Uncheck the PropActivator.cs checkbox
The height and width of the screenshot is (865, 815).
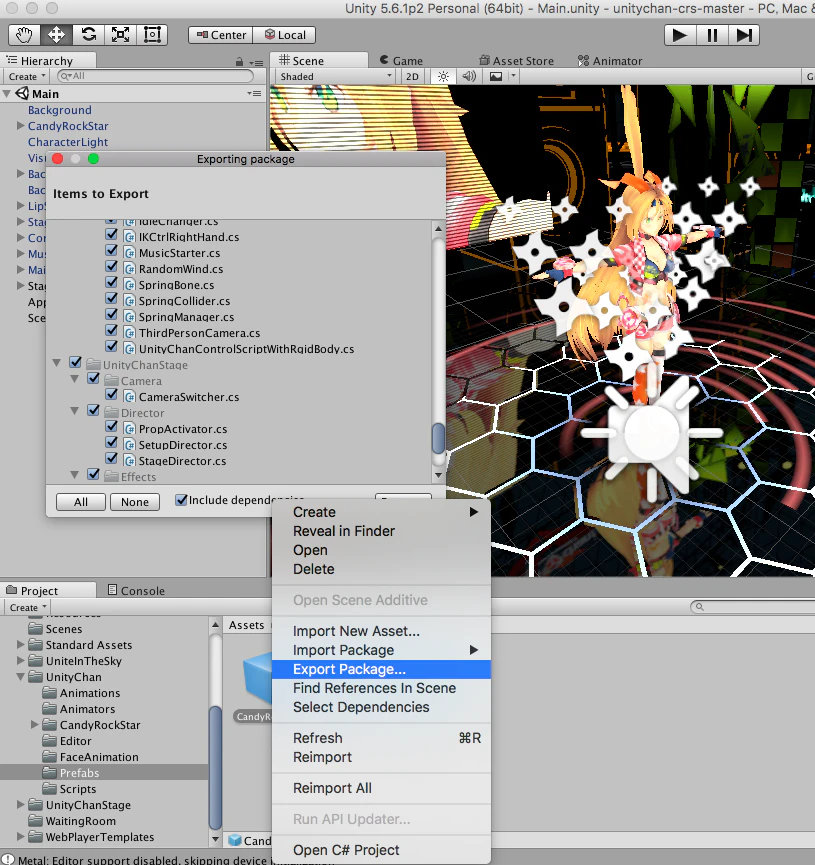(x=111, y=426)
